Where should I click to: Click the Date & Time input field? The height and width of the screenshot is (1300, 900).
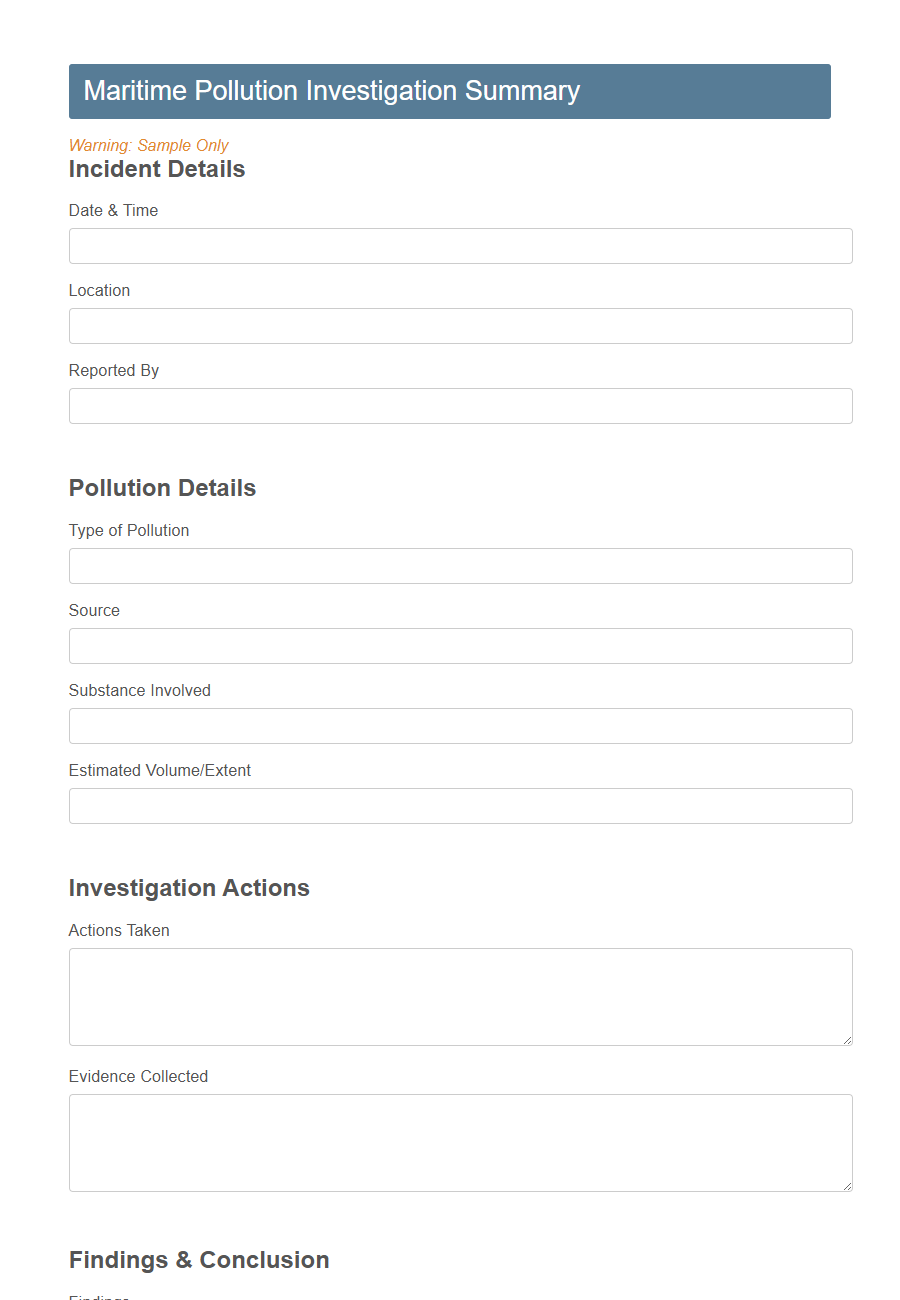(460, 245)
